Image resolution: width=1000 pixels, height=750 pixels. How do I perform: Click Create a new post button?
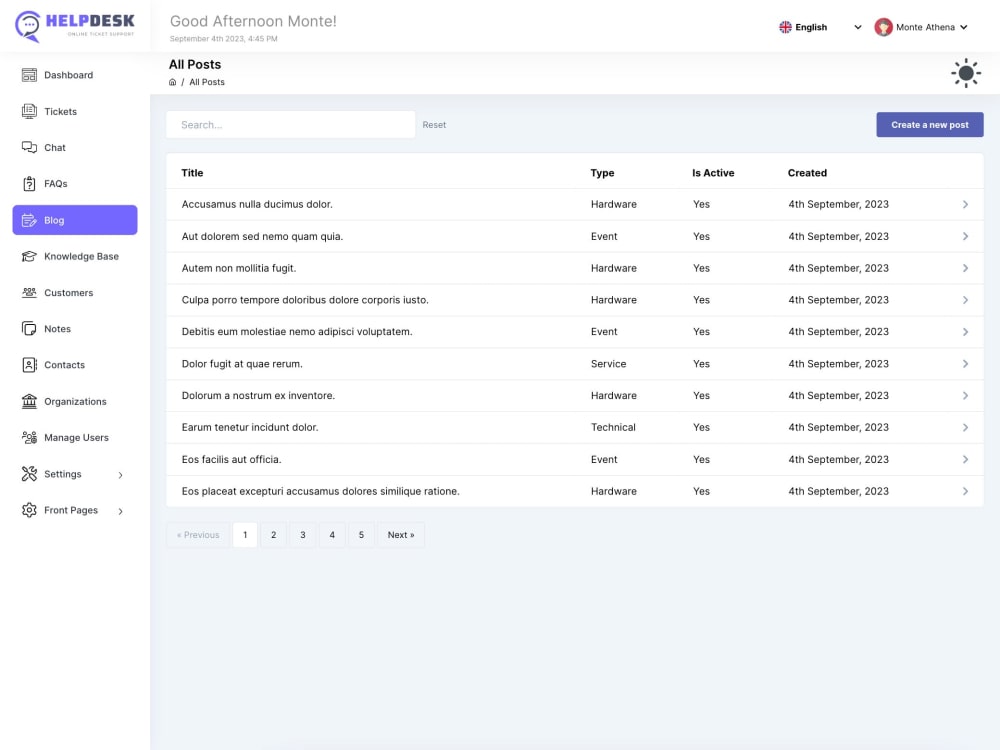(x=929, y=125)
